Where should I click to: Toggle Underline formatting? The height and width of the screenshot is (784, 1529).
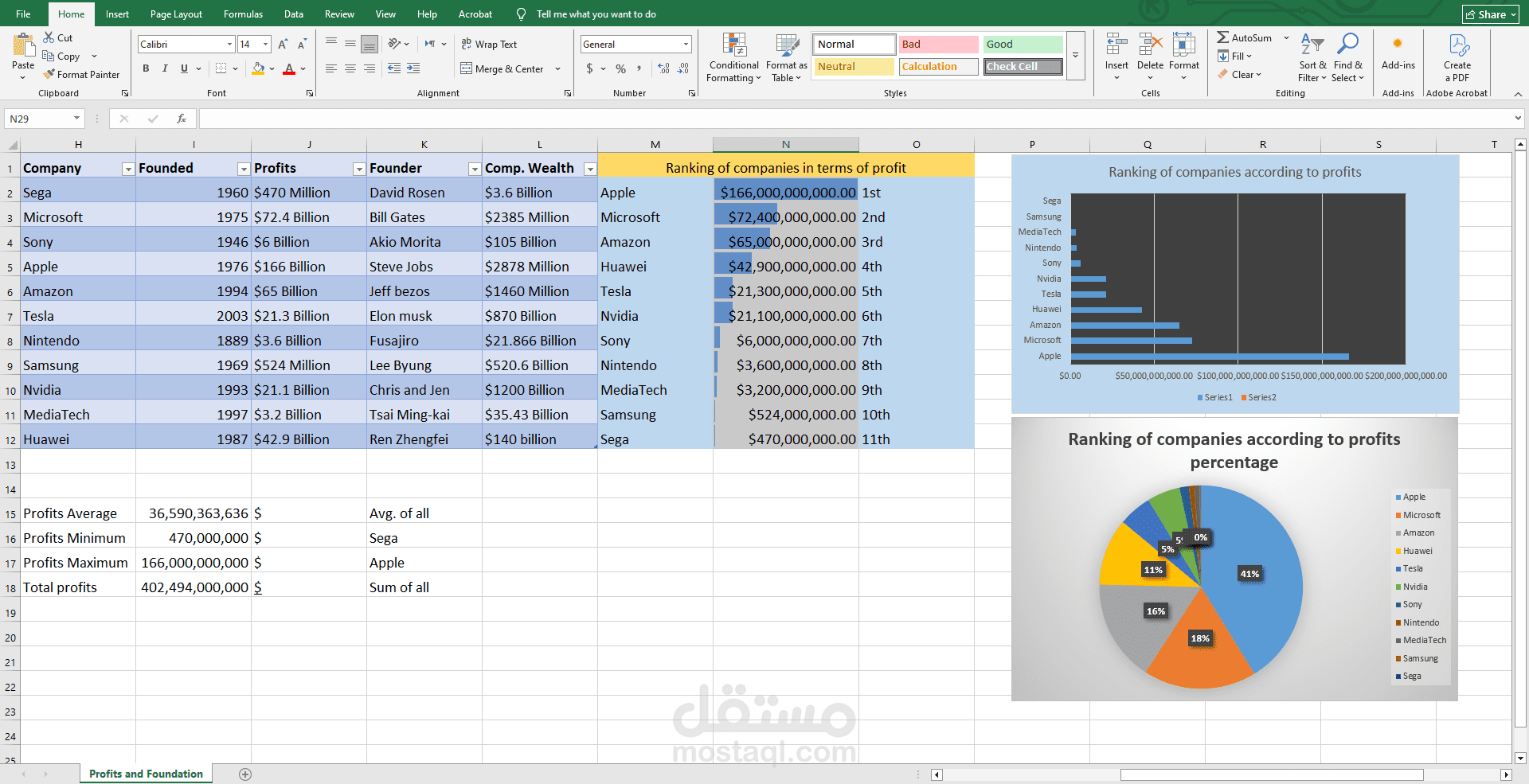(184, 68)
